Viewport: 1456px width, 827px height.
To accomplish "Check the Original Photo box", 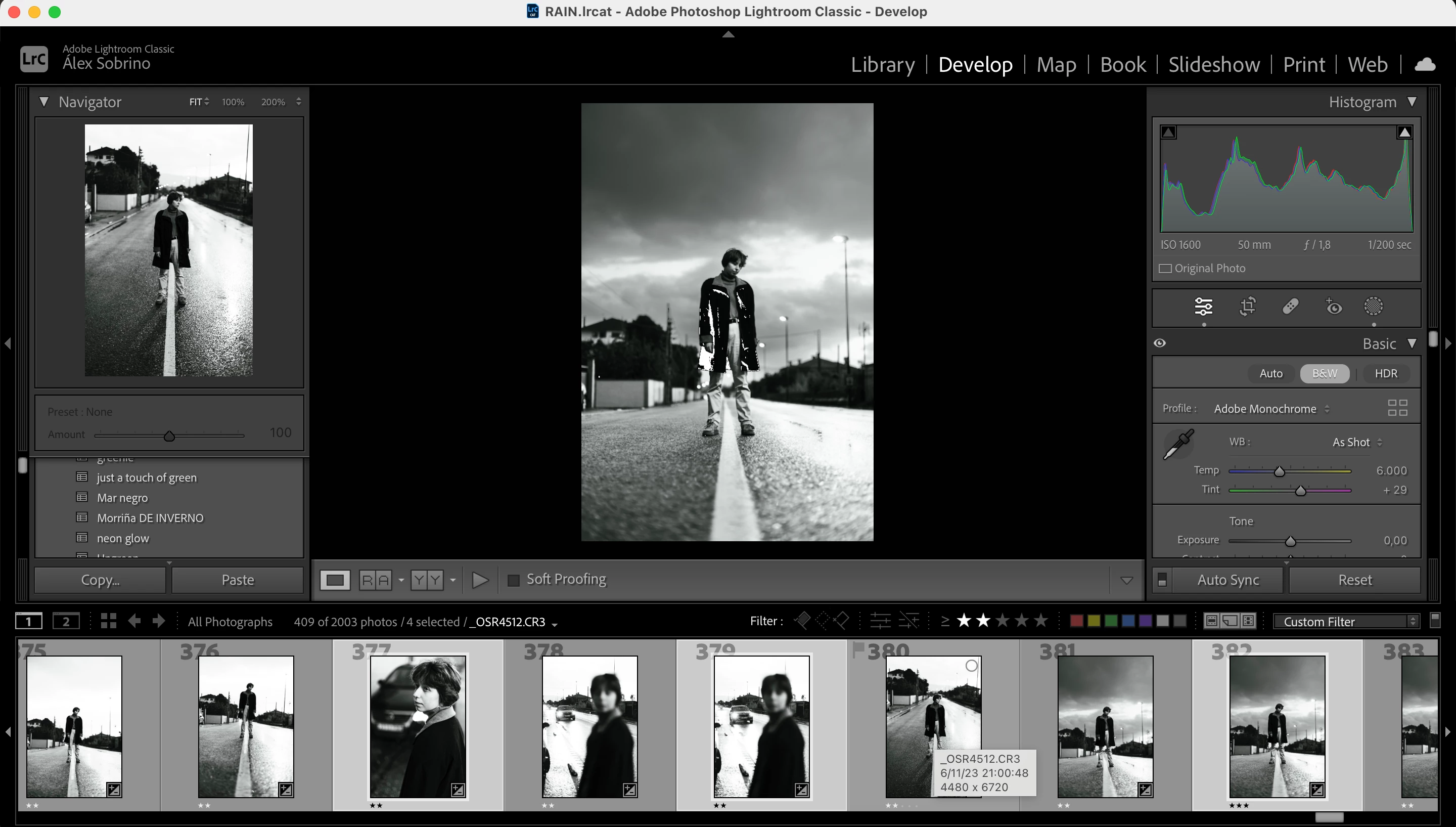I will (x=1165, y=269).
